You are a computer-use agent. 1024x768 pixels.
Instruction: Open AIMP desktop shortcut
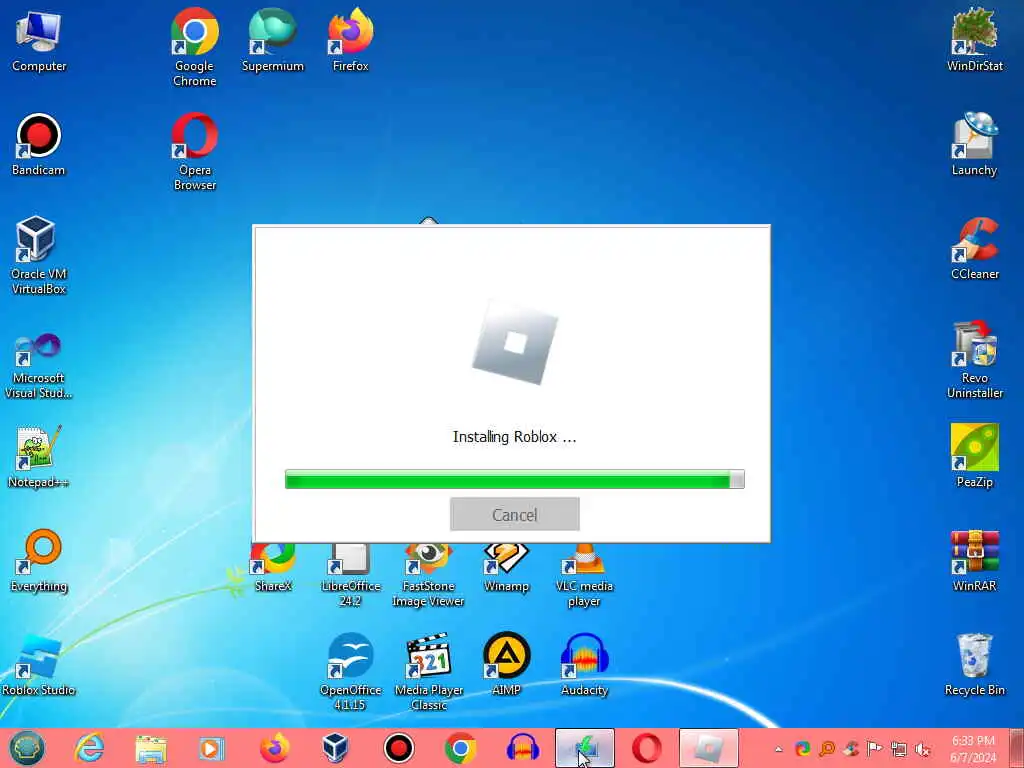click(506, 665)
